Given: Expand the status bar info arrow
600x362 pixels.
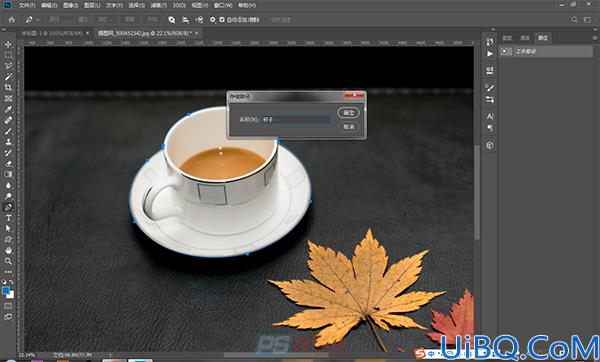Looking at the screenshot, I should tap(111, 355).
